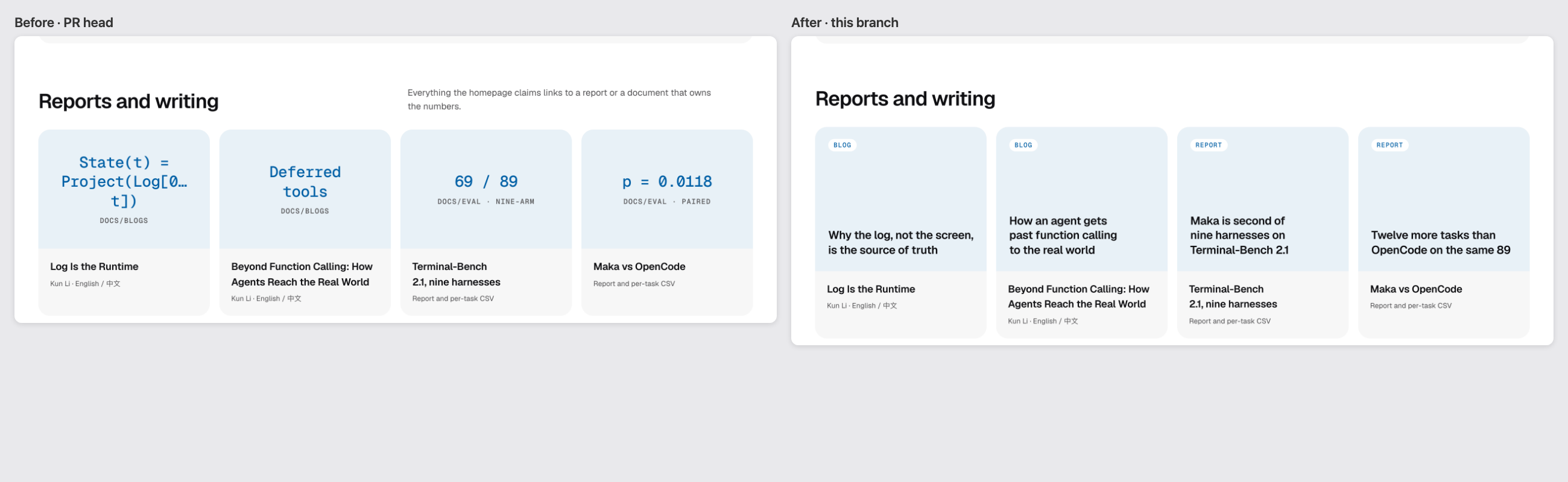This screenshot has width=1568, height=482.
Task: Click 'Log Is the Runtime' title in After panel
Action: click(870, 289)
